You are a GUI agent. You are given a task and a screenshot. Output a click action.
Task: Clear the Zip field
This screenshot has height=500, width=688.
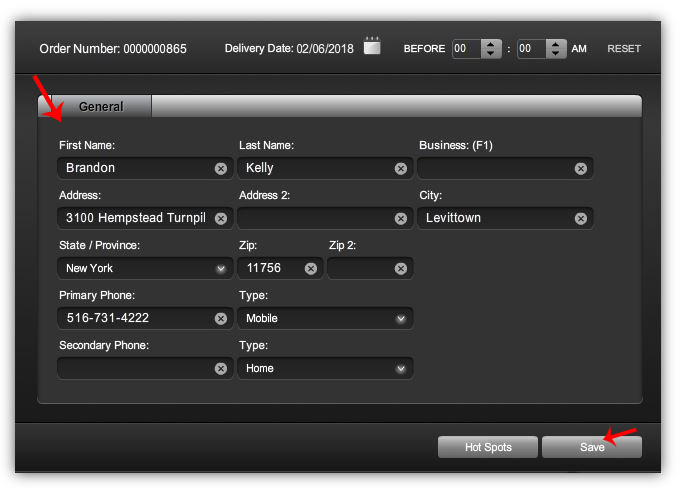tap(311, 268)
